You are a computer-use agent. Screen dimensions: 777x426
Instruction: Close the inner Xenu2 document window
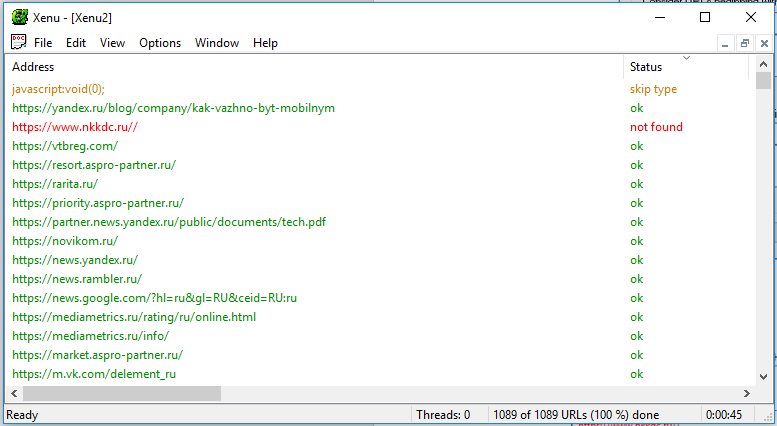tap(764, 44)
